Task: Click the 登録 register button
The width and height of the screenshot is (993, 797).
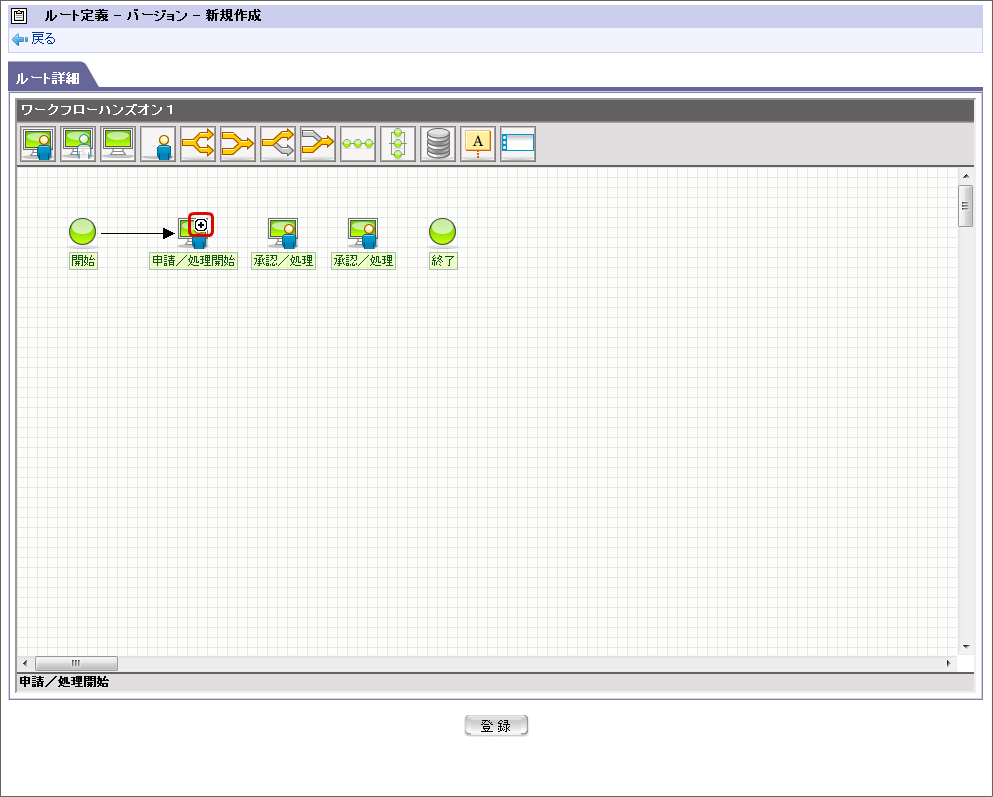Action: pyautogui.click(x=496, y=725)
